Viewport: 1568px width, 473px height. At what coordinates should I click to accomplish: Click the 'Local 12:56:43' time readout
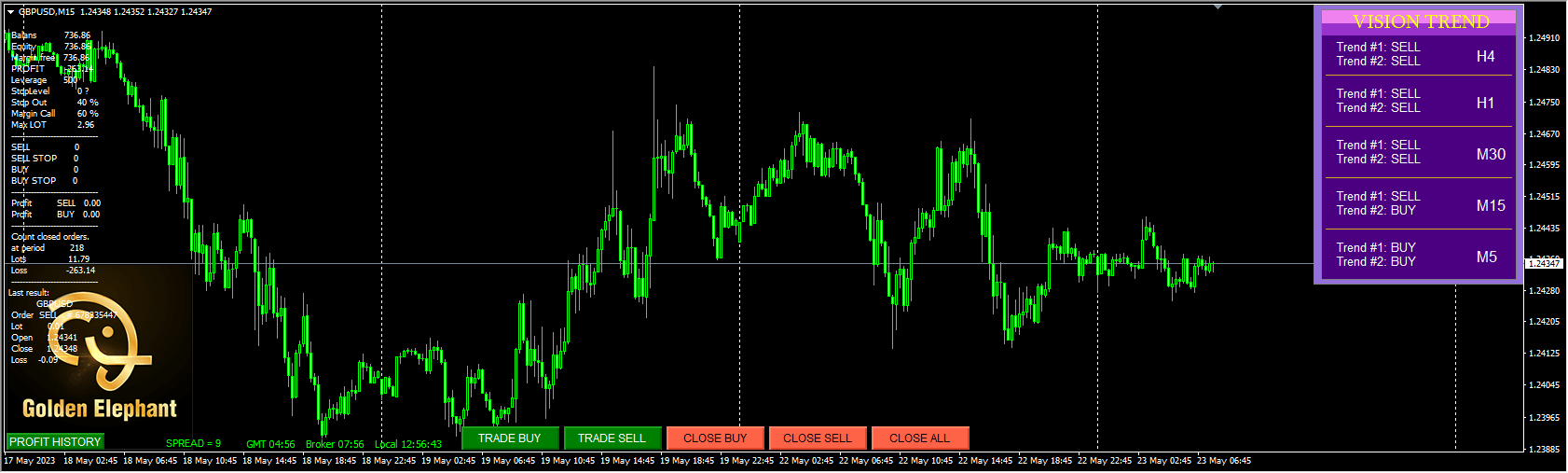tap(408, 444)
